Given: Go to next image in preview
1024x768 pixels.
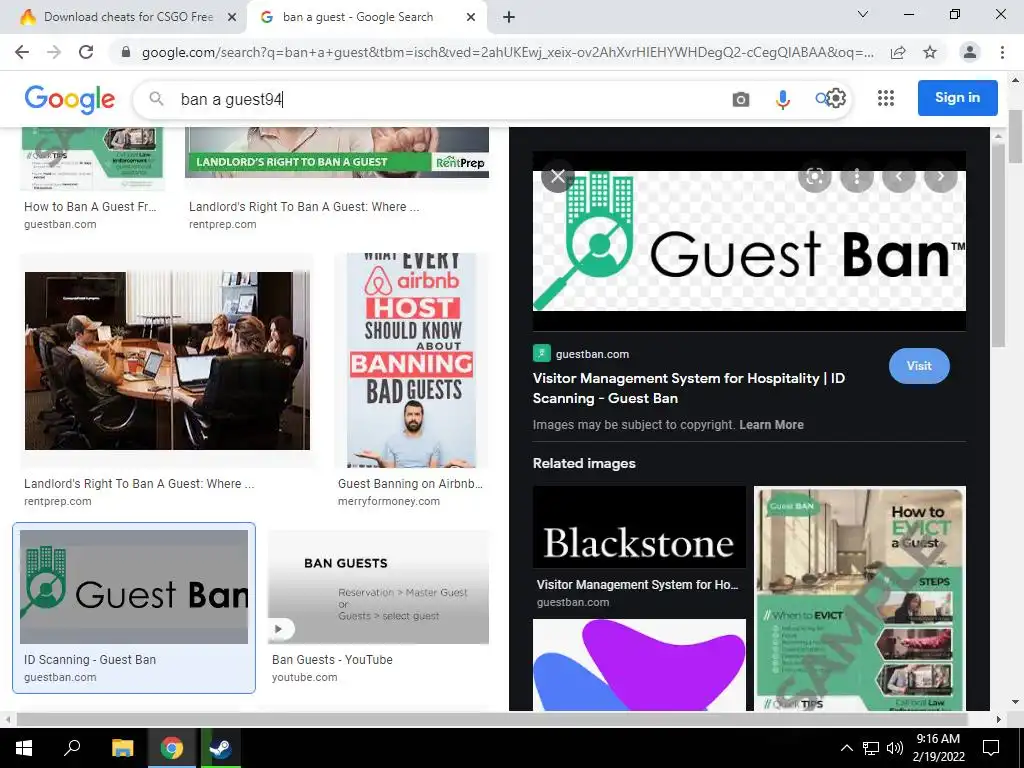Looking at the screenshot, I should click(x=940, y=176).
